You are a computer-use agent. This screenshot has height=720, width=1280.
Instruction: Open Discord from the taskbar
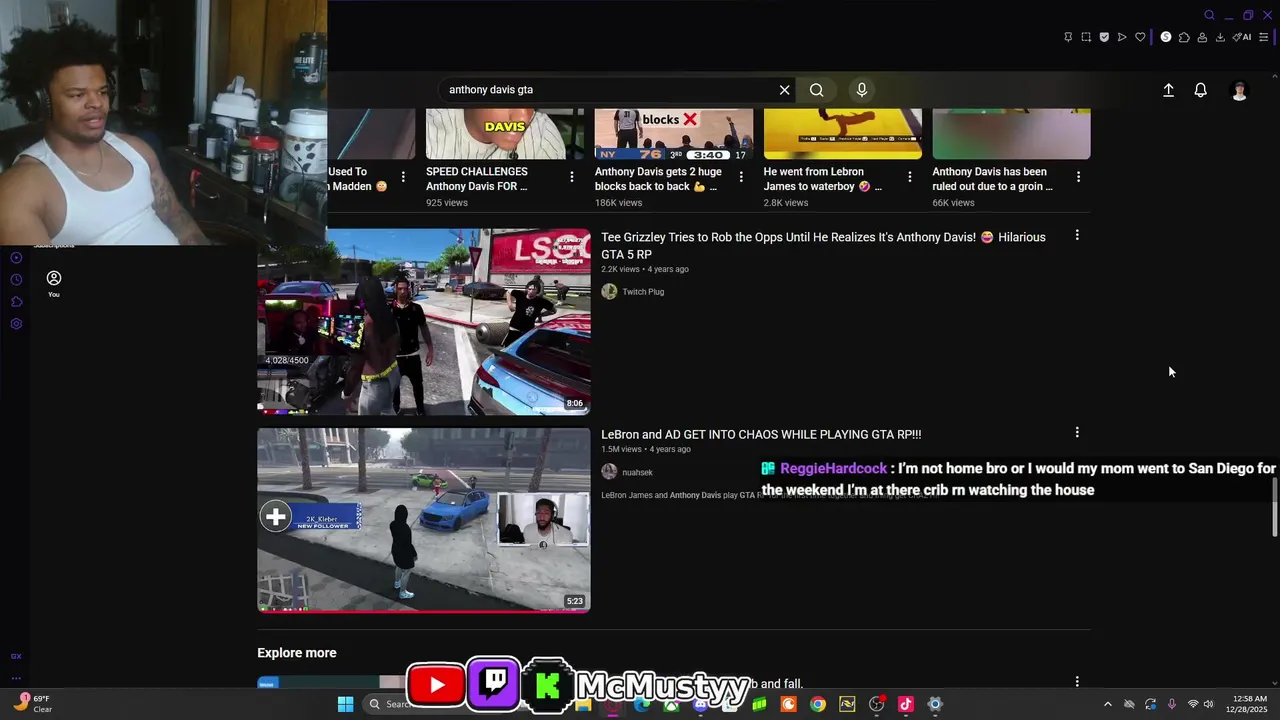701,704
